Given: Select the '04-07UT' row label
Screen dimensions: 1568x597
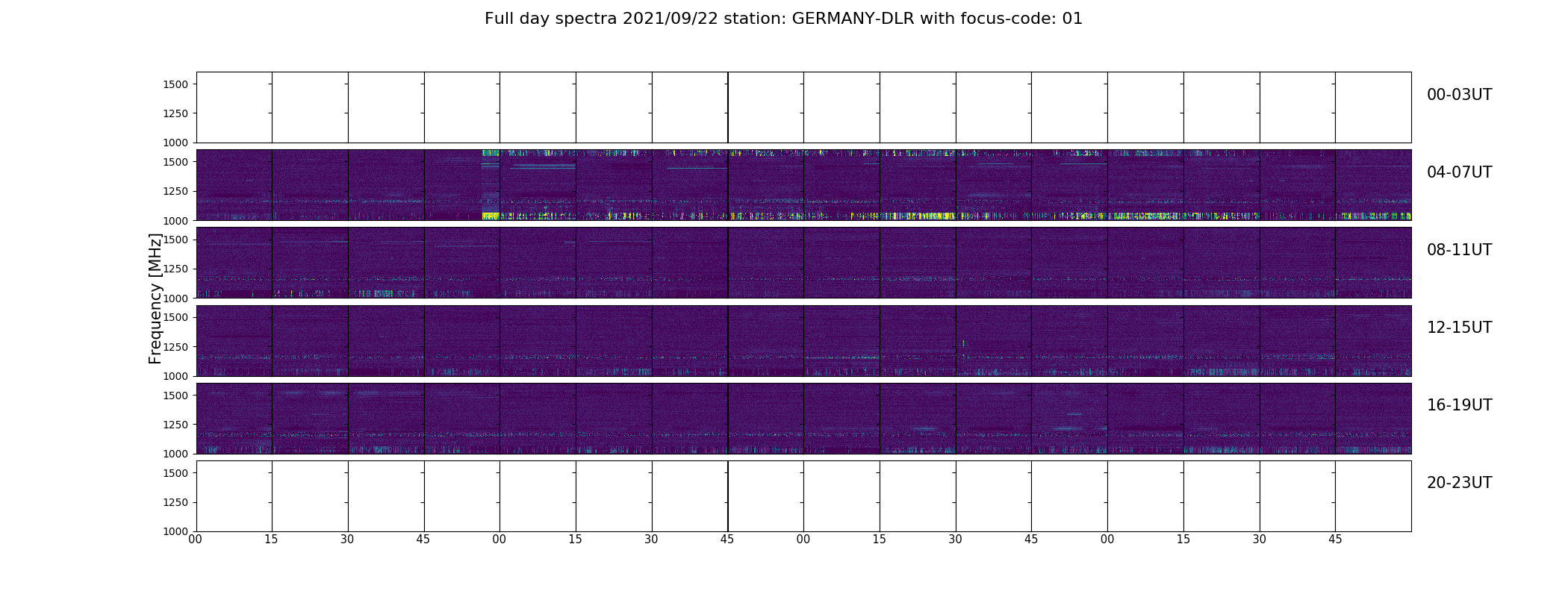Looking at the screenshot, I should pos(1459,172).
